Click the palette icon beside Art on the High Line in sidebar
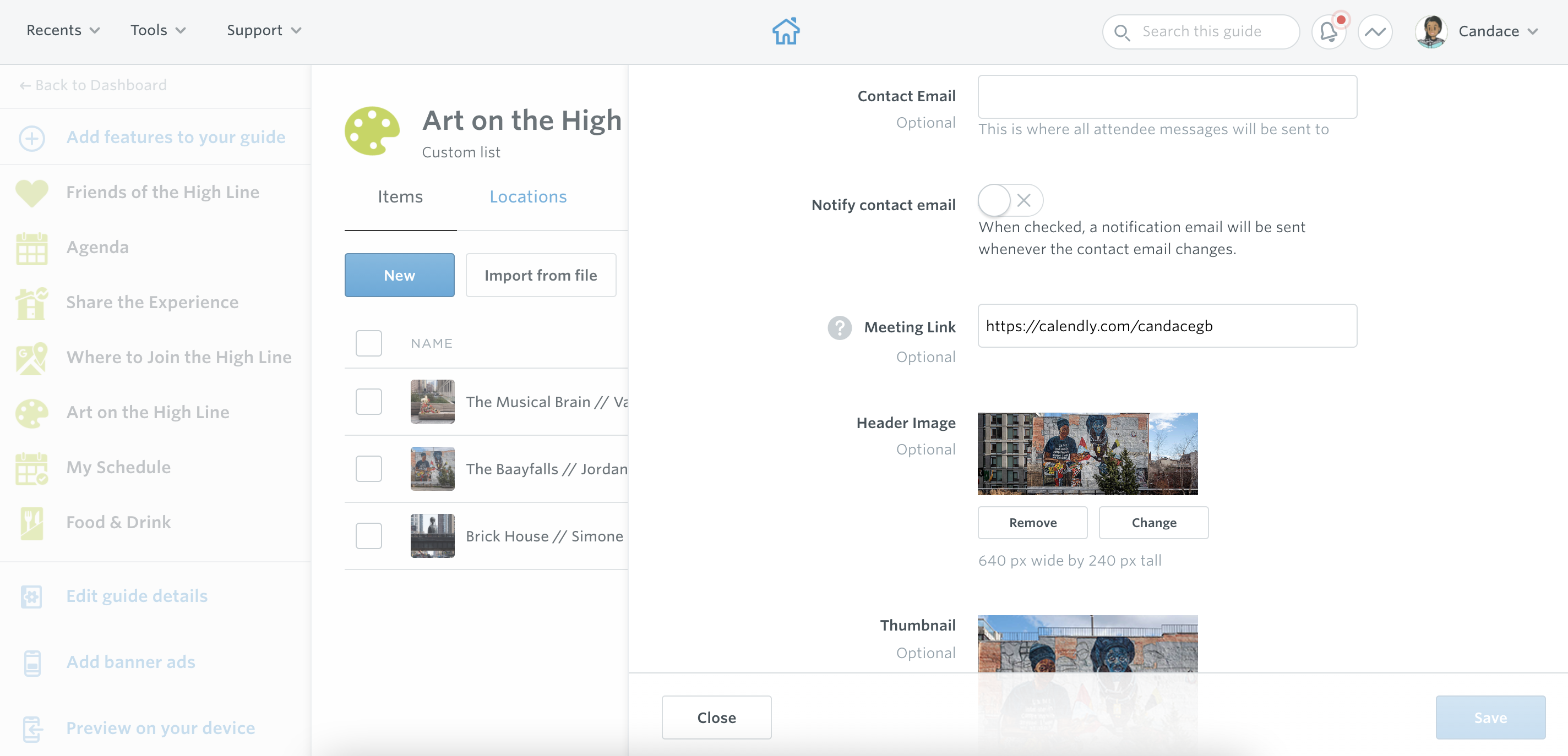Image resolution: width=1568 pixels, height=756 pixels. pos(31,413)
